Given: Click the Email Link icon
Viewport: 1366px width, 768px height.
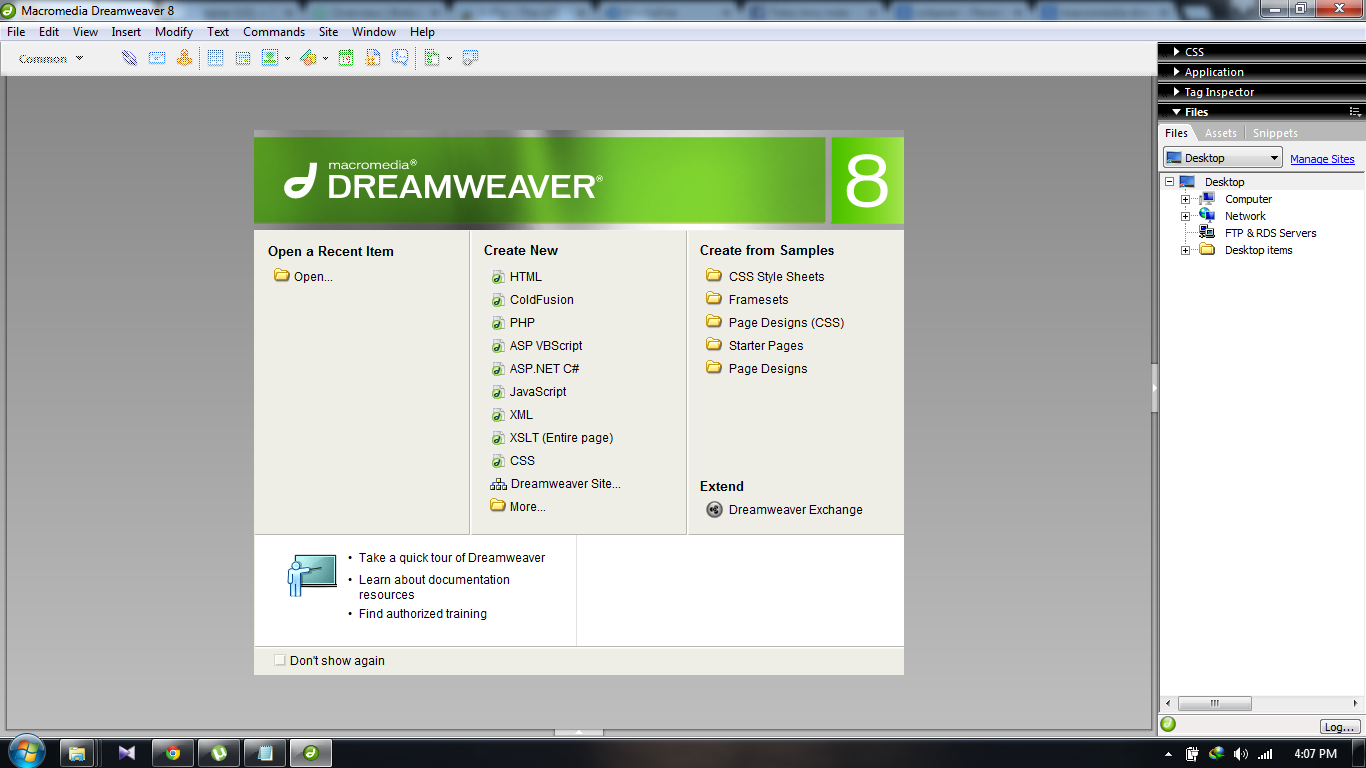Looking at the screenshot, I should click(x=157, y=58).
